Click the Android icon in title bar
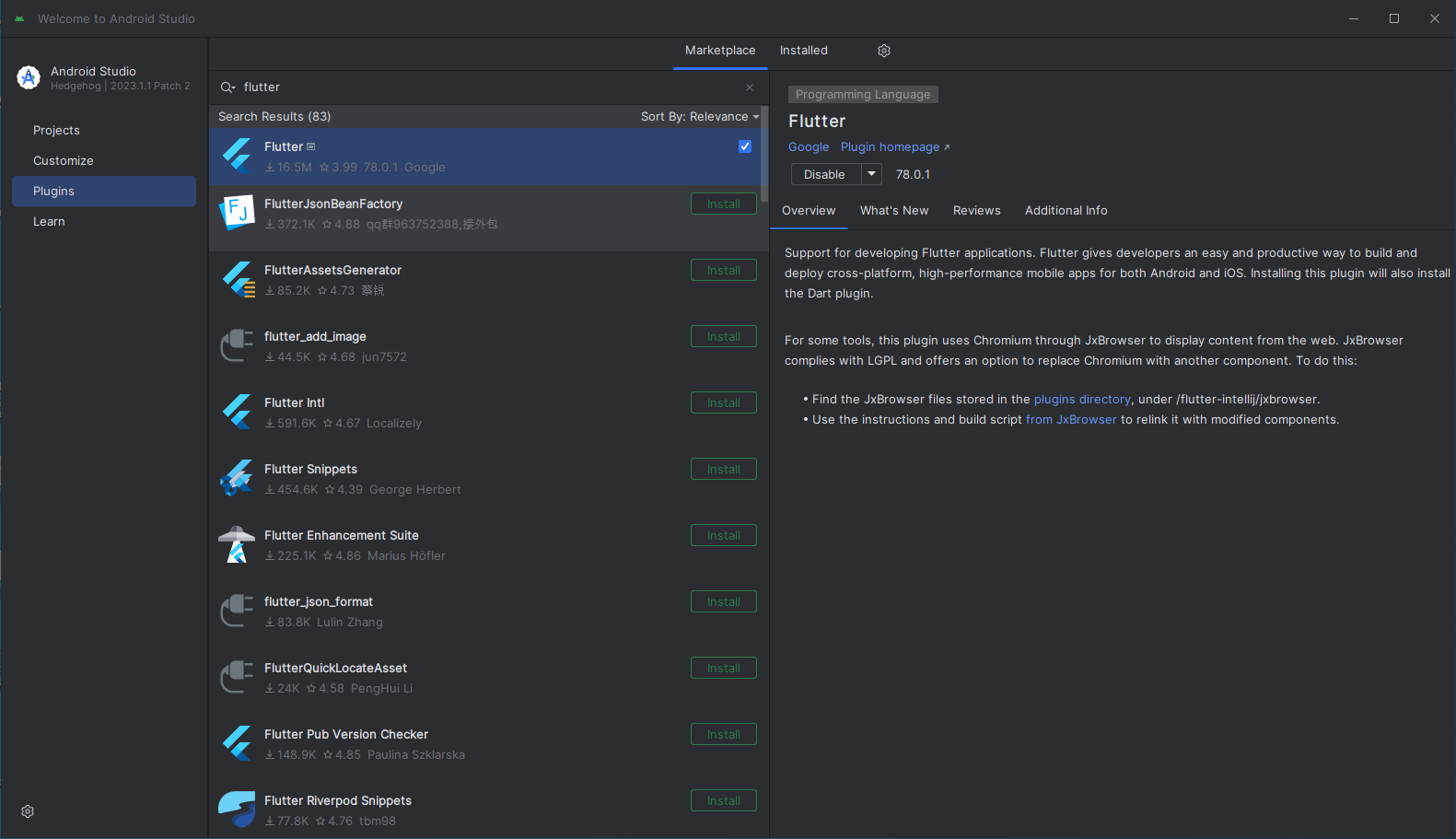 pyautogui.click(x=19, y=18)
